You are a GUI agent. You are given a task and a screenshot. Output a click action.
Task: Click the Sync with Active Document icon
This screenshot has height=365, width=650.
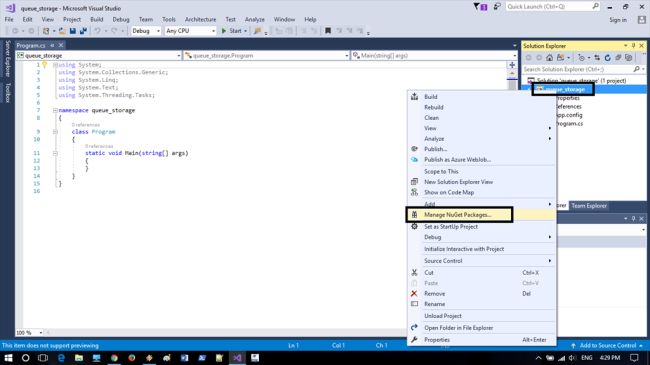click(x=597, y=58)
